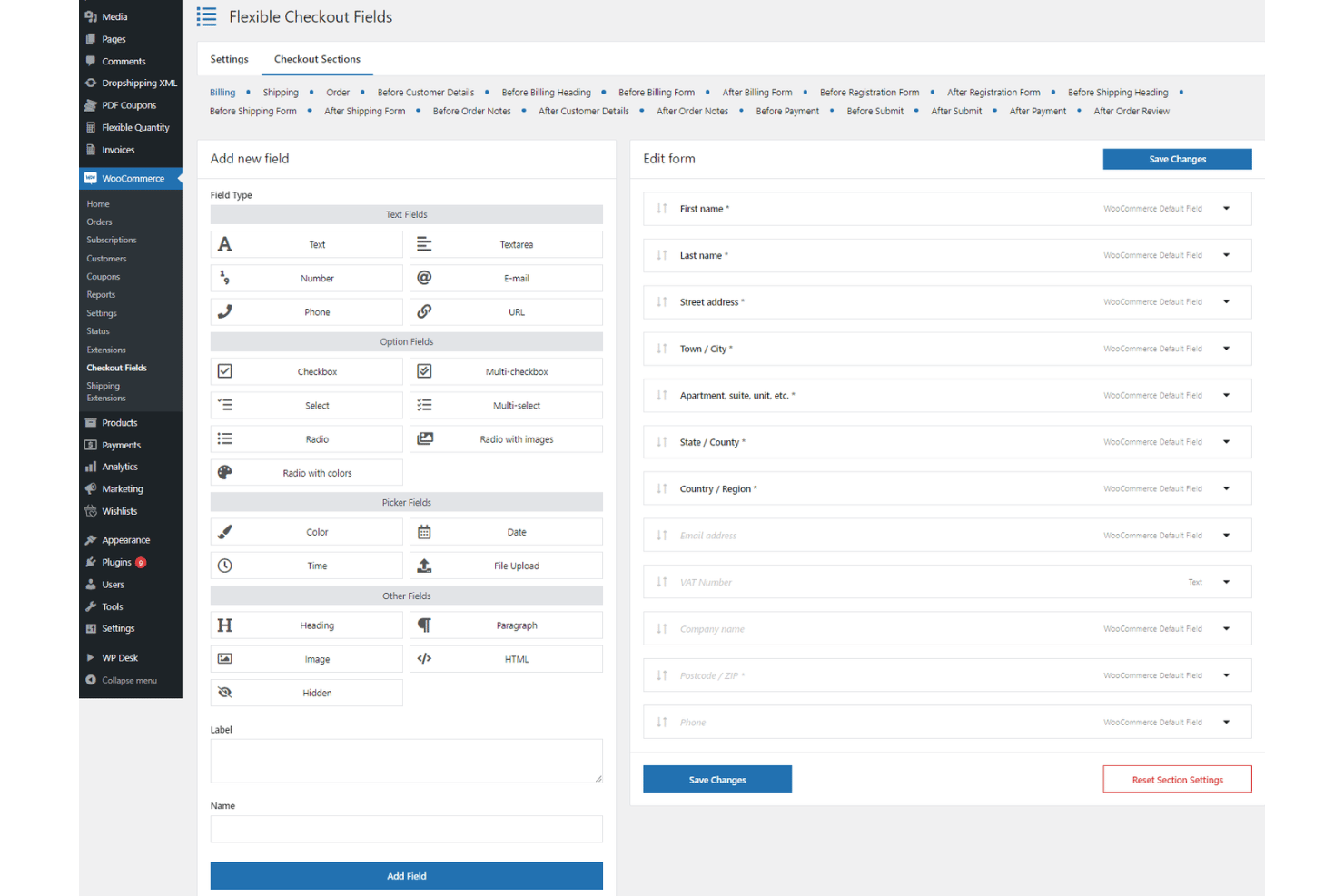This screenshot has height=896, width=1344.
Task: Open the Billing section link
Action: [222, 93]
